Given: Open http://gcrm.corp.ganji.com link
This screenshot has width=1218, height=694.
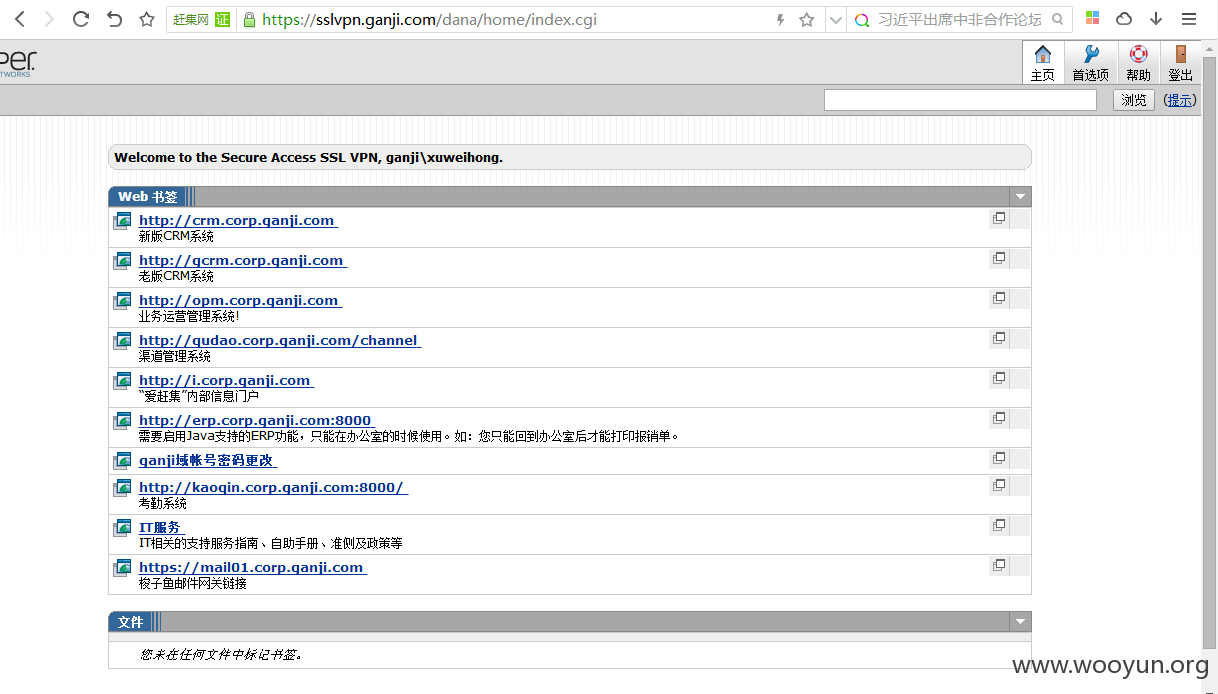Looking at the screenshot, I should [x=243, y=260].
